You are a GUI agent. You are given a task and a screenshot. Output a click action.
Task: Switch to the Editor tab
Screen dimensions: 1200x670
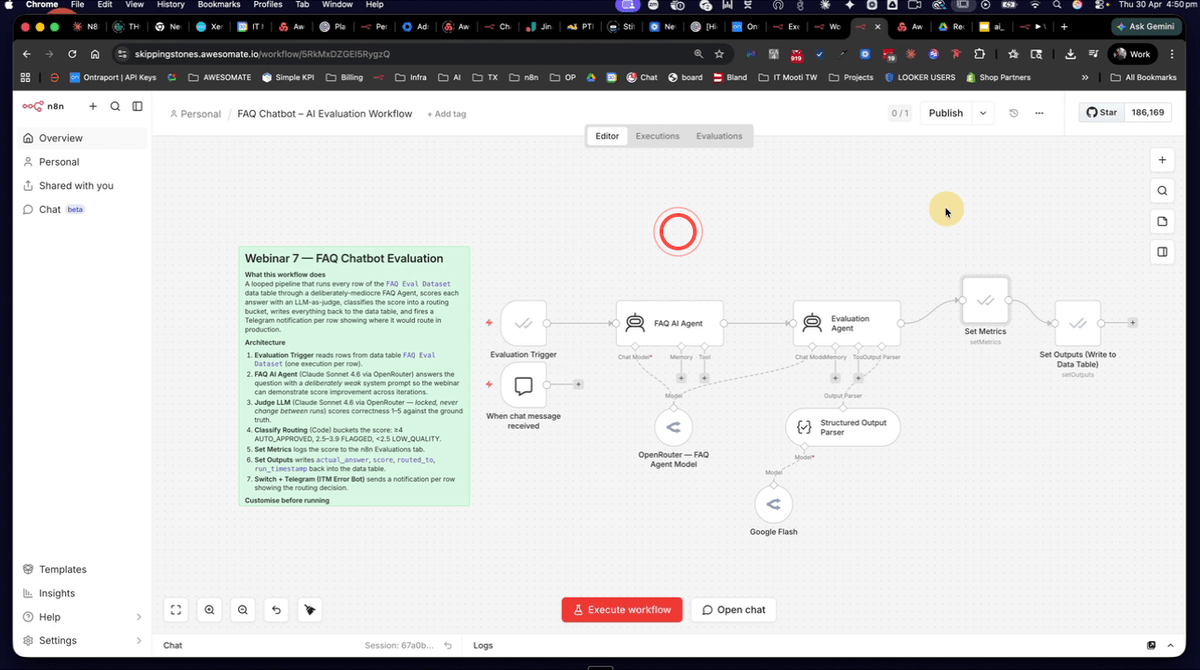click(x=607, y=136)
